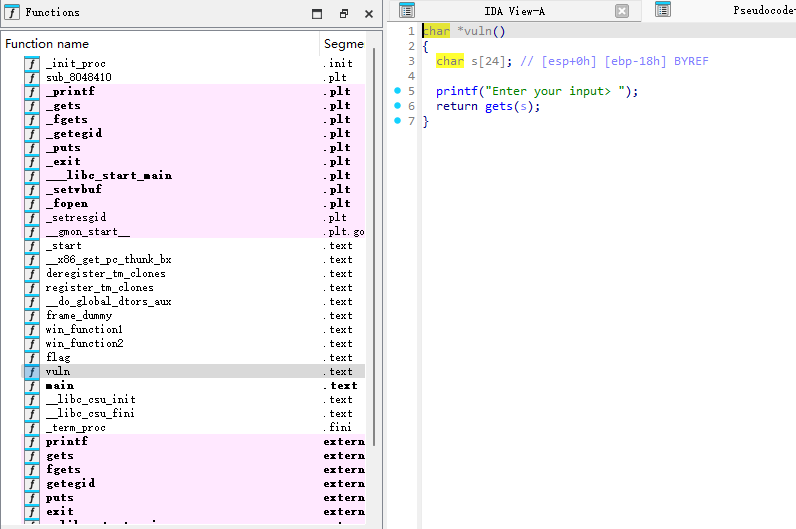The width and height of the screenshot is (796, 529).
Task: Toggle breakpoint dot on line 7
Action: [x=398, y=121]
